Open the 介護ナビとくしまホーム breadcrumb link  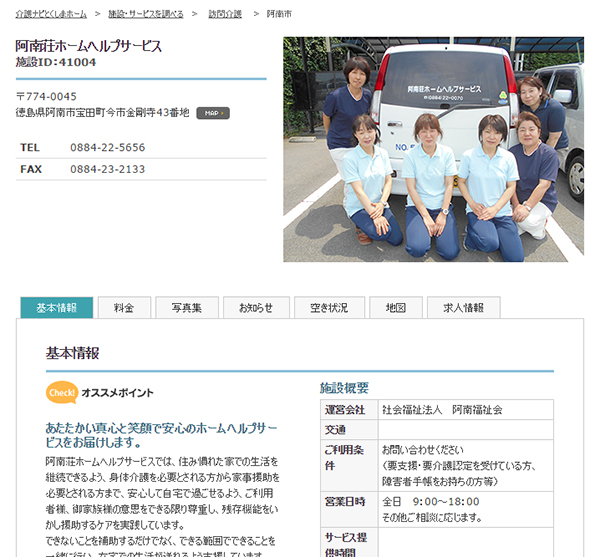[51, 14]
